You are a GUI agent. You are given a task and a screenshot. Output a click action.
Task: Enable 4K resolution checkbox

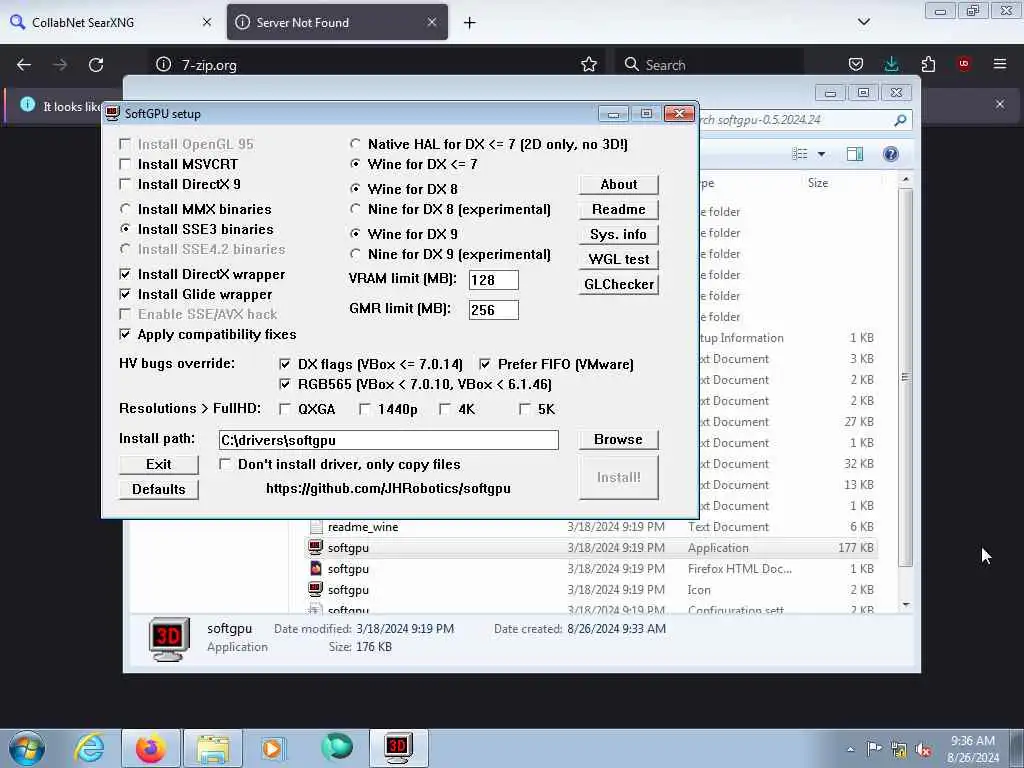[444, 409]
